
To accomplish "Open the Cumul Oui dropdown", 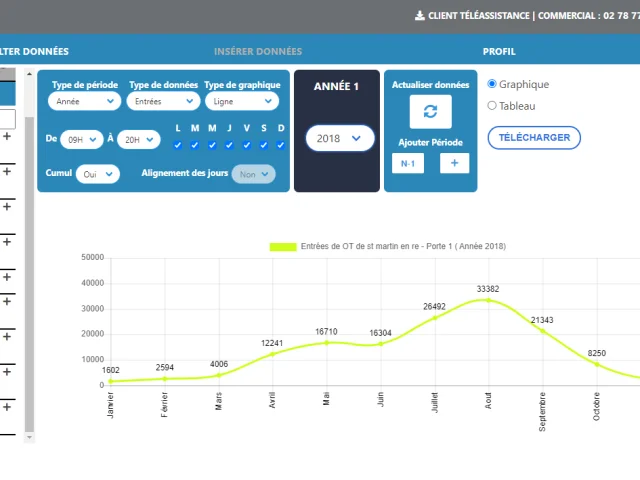I will (x=97, y=174).
